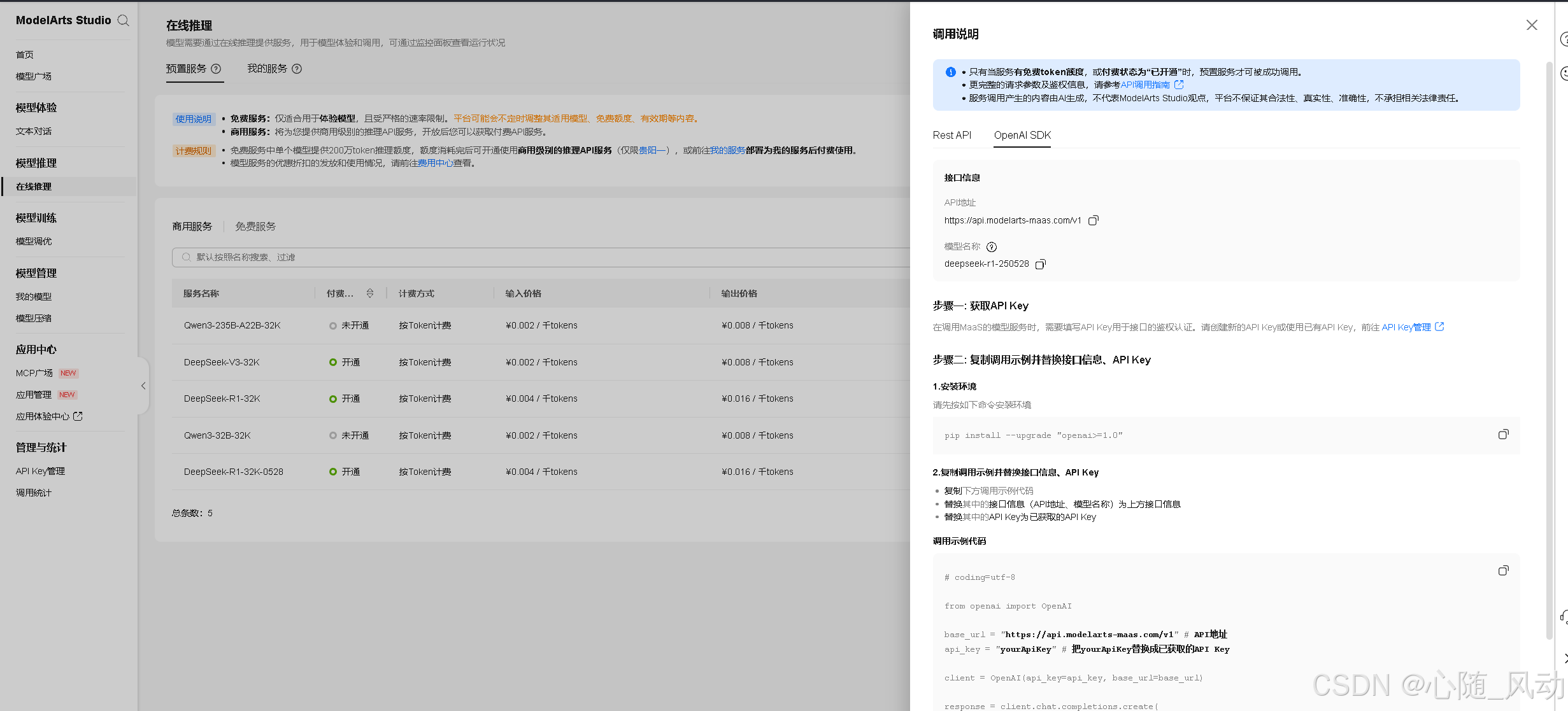Click the search icon beside ModelArts Studio

(x=124, y=20)
